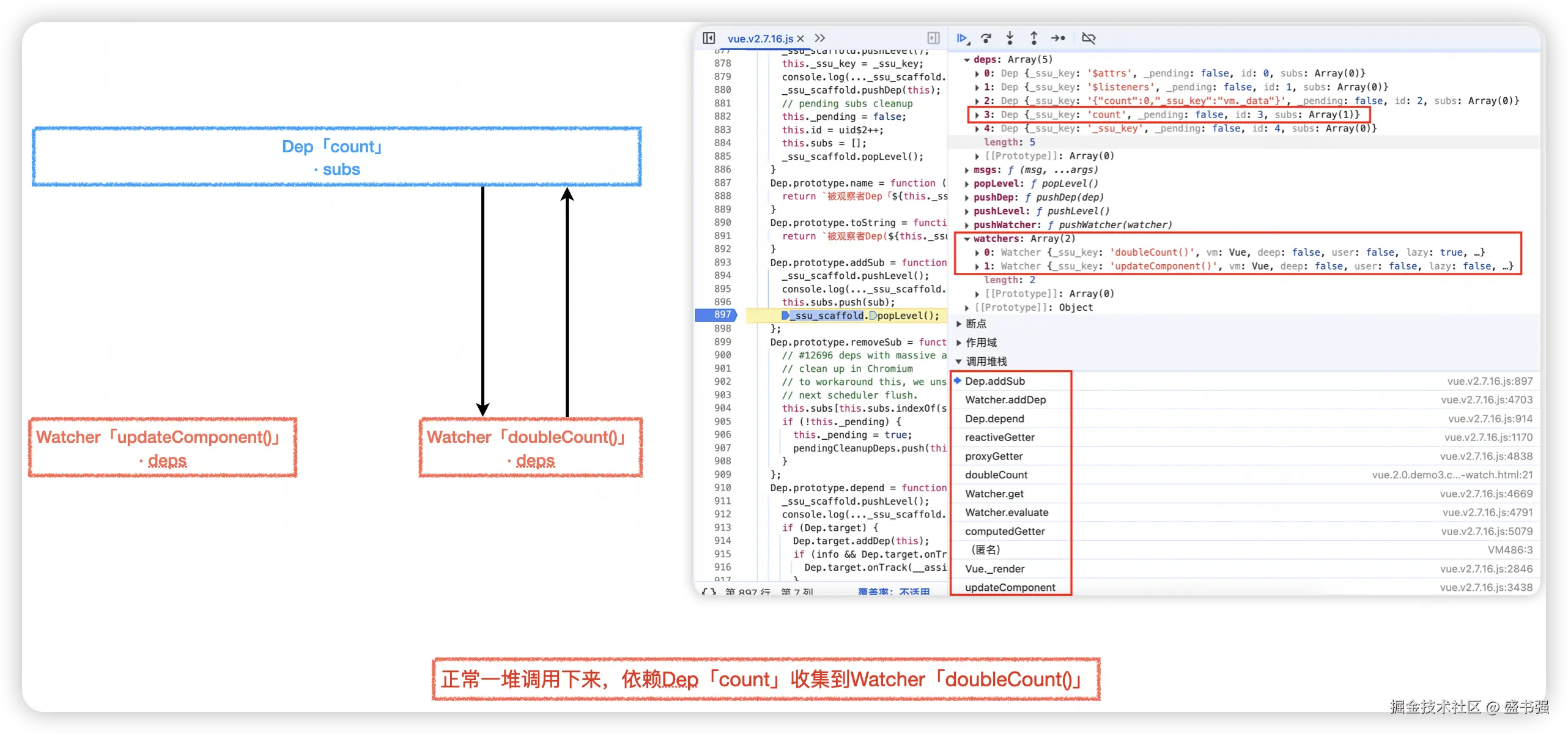1568x734 pixels.
Task: Select the Watcher.addDep call frame
Action: click(x=1005, y=400)
